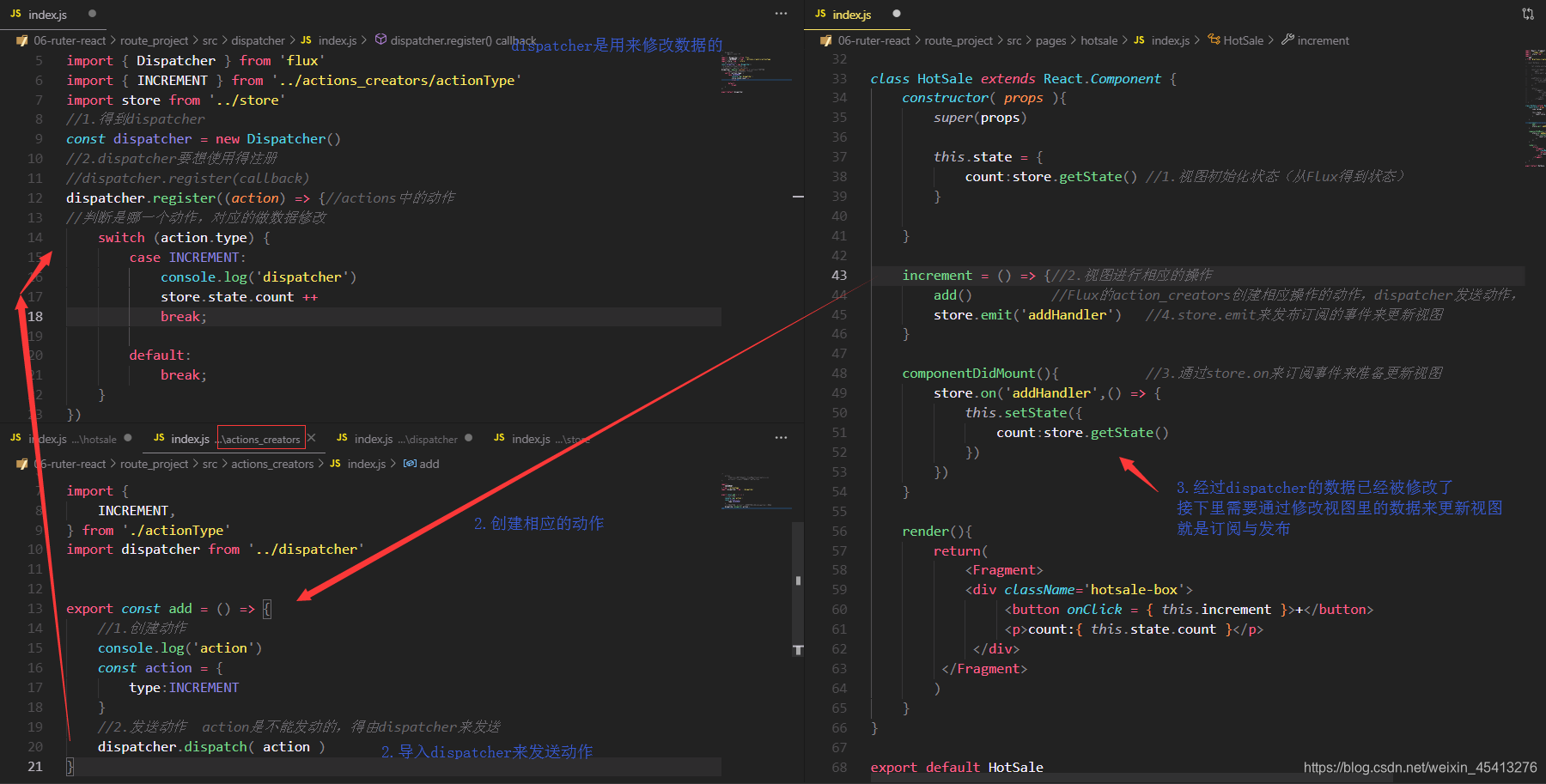1546x784 pixels.
Task: Click the minimap of HotSale editor
Action: pos(1535,108)
